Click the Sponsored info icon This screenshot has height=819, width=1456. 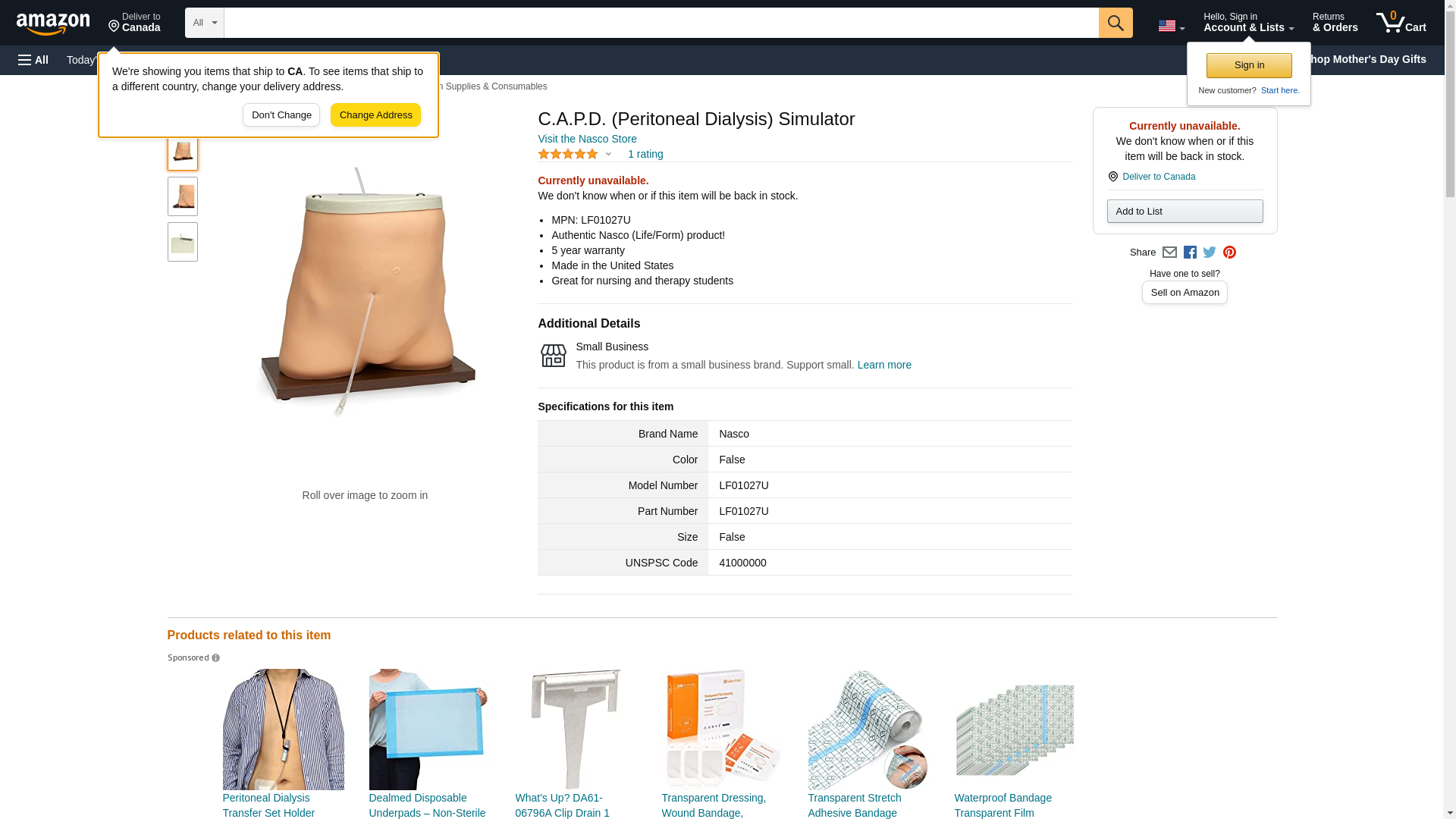tap(215, 658)
